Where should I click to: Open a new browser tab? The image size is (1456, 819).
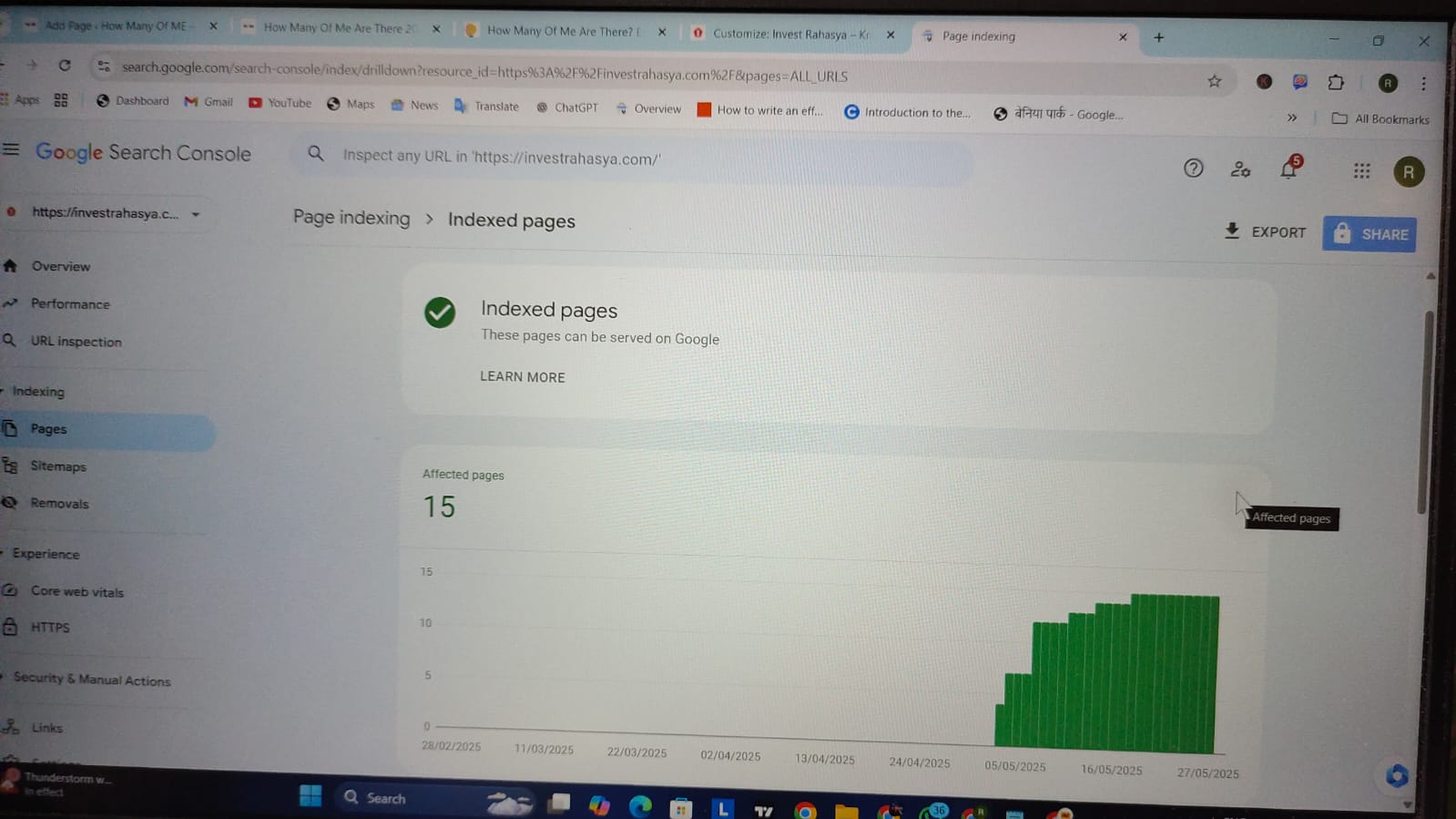point(1158,37)
